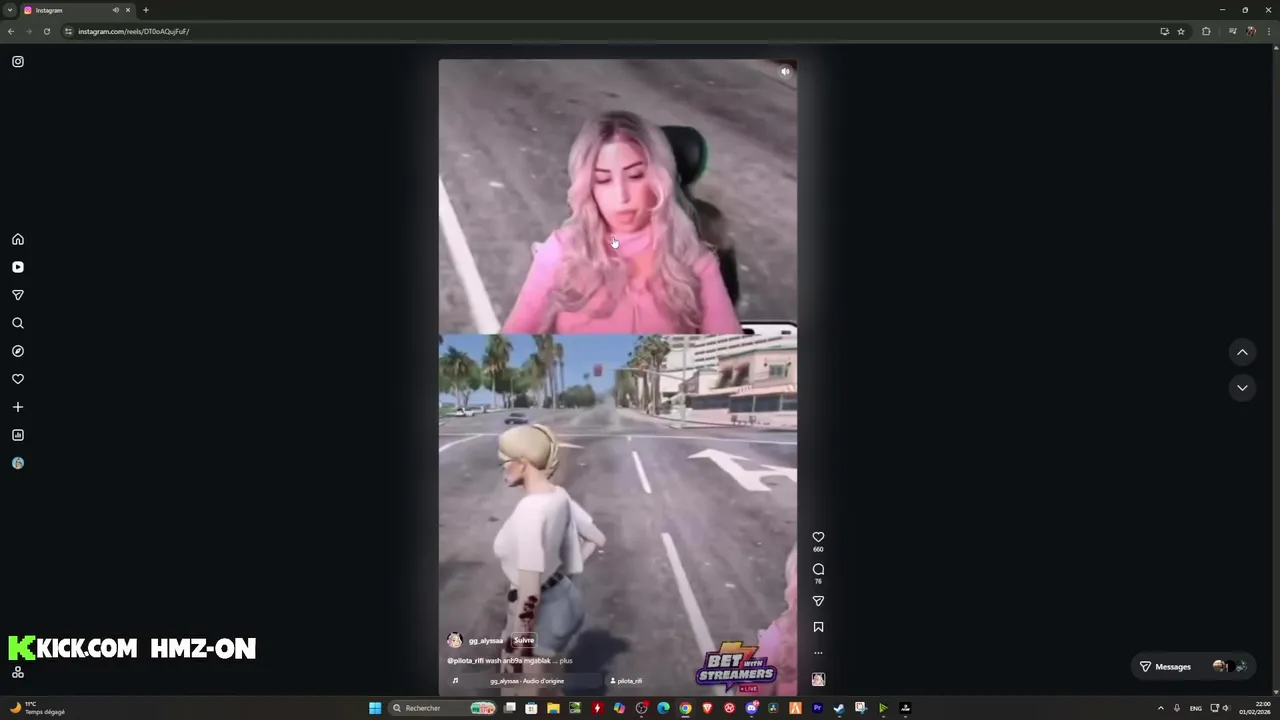Close the Instagram tab
The width and height of the screenshot is (1280, 720).
[128, 10]
